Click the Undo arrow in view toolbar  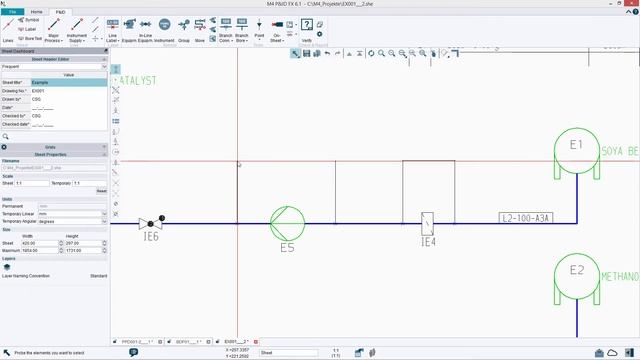click(327, 53)
